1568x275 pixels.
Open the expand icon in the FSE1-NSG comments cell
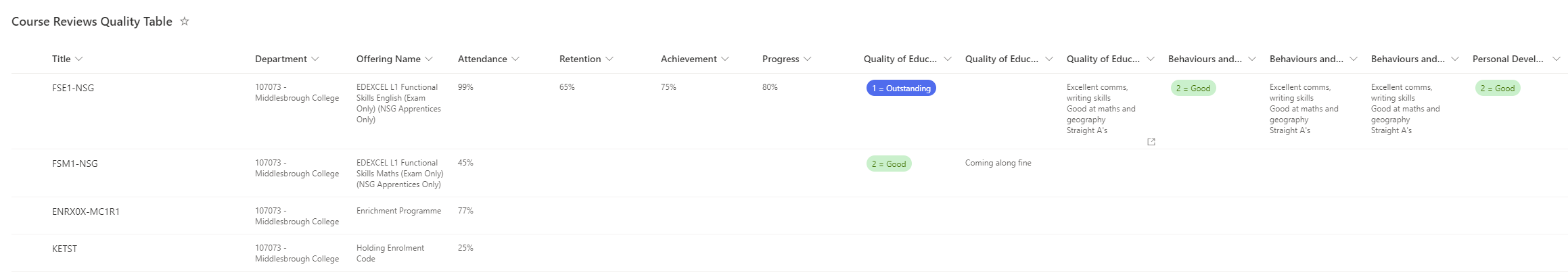1151,142
